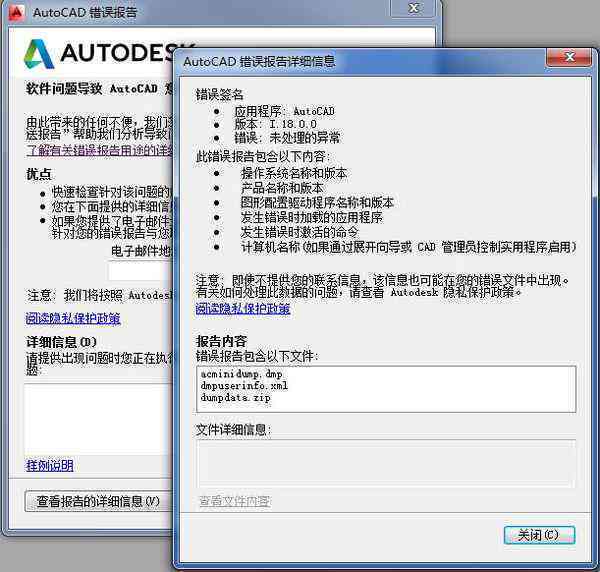Click the 图形配置驱动程序名称和版本 list entry
The image size is (600, 572).
click(317, 202)
